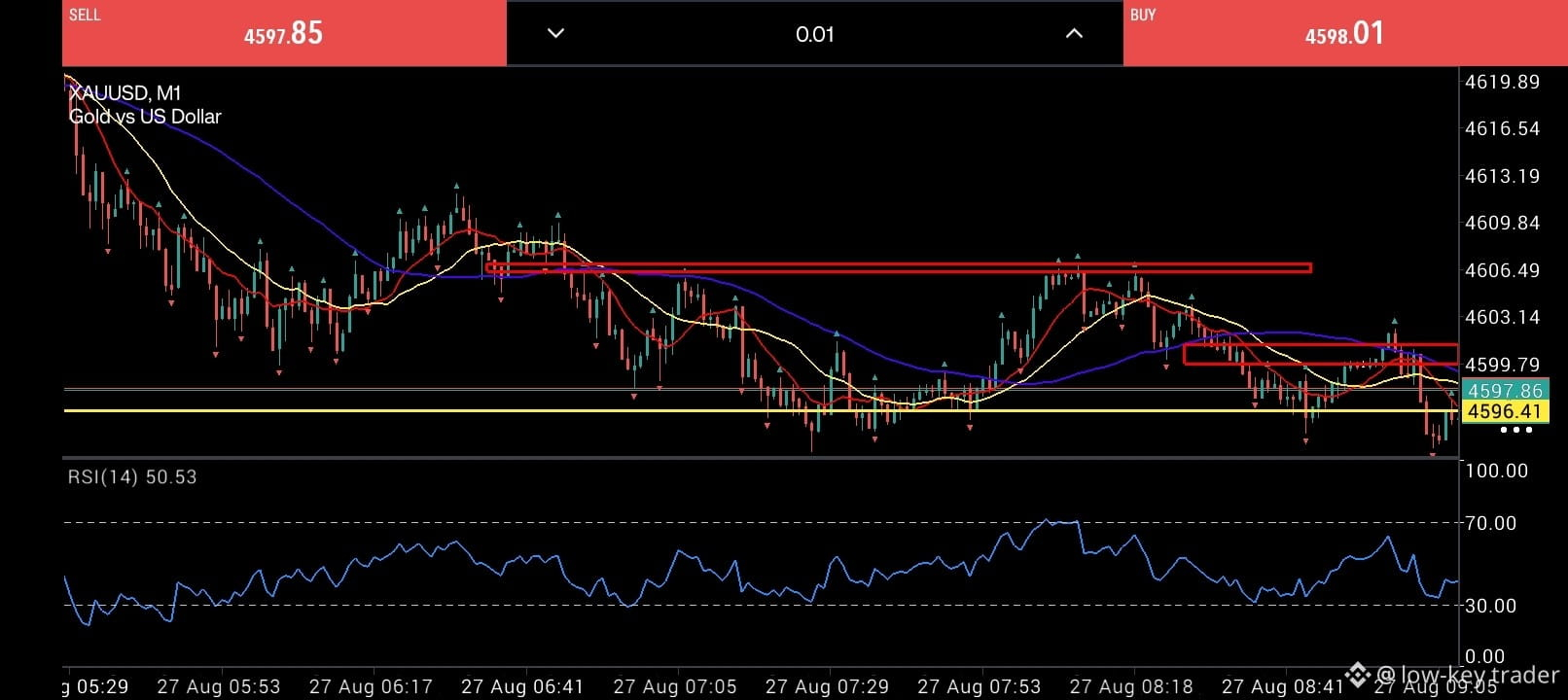Viewport: 1568px width, 700px height.
Task: Click the 27 Aug 07:29 time label
Action: pyautogui.click(x=827, y=686)
